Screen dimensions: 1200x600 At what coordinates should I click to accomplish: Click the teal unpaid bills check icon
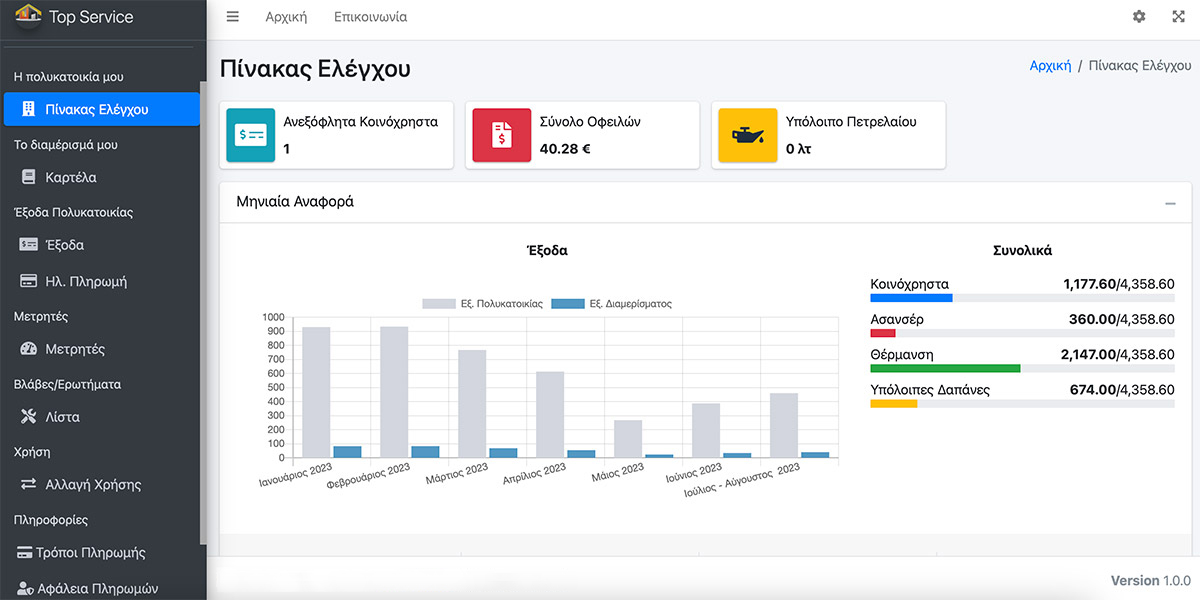(251, 135)
